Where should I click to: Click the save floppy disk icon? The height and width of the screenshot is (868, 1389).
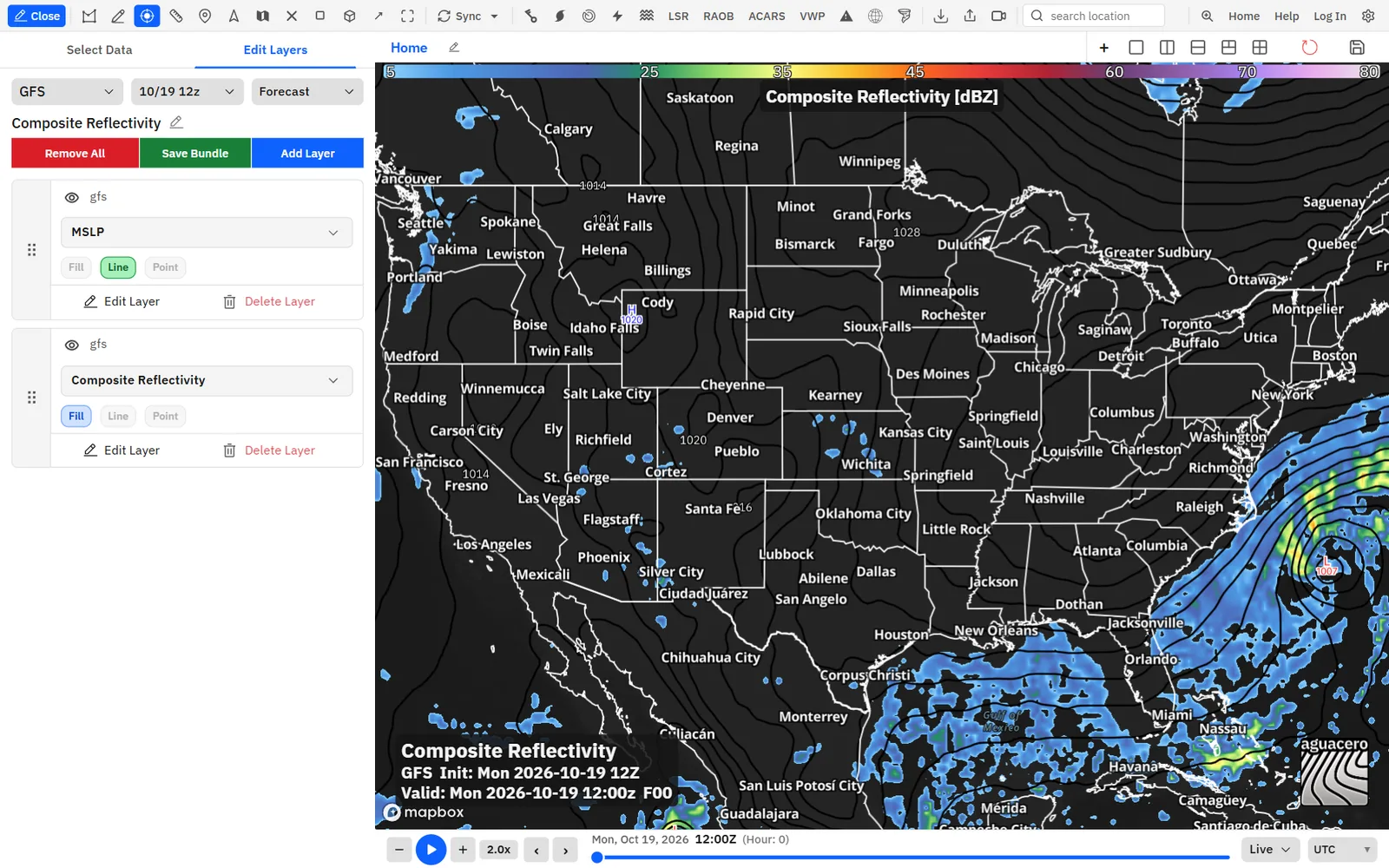[x=1357, y=48]
